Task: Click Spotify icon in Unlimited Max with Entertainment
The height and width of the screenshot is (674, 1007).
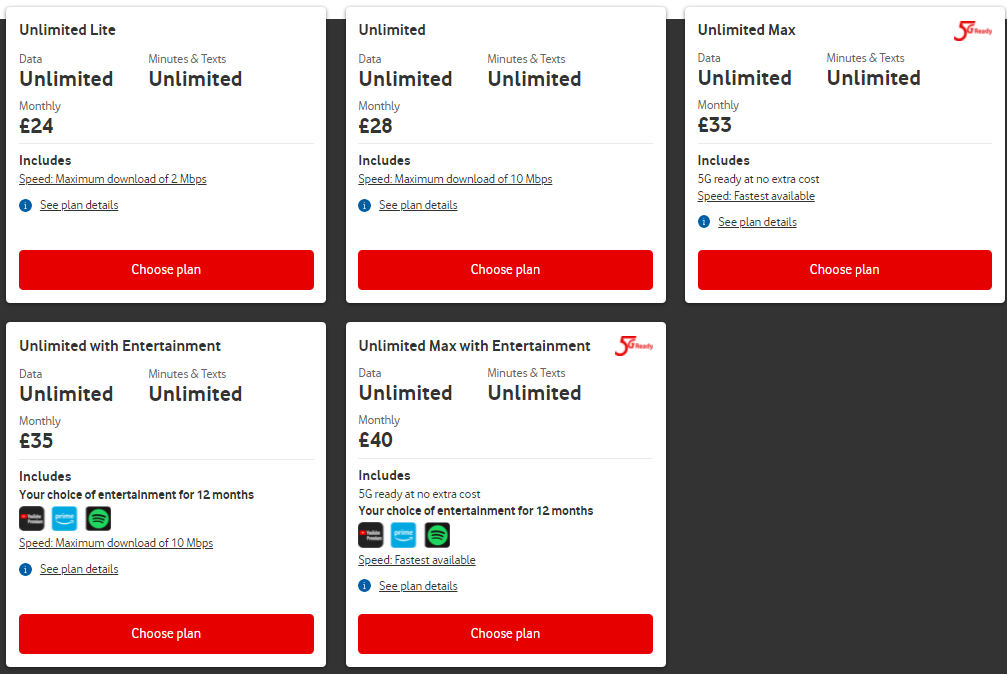Action: (x=437, y=535)
